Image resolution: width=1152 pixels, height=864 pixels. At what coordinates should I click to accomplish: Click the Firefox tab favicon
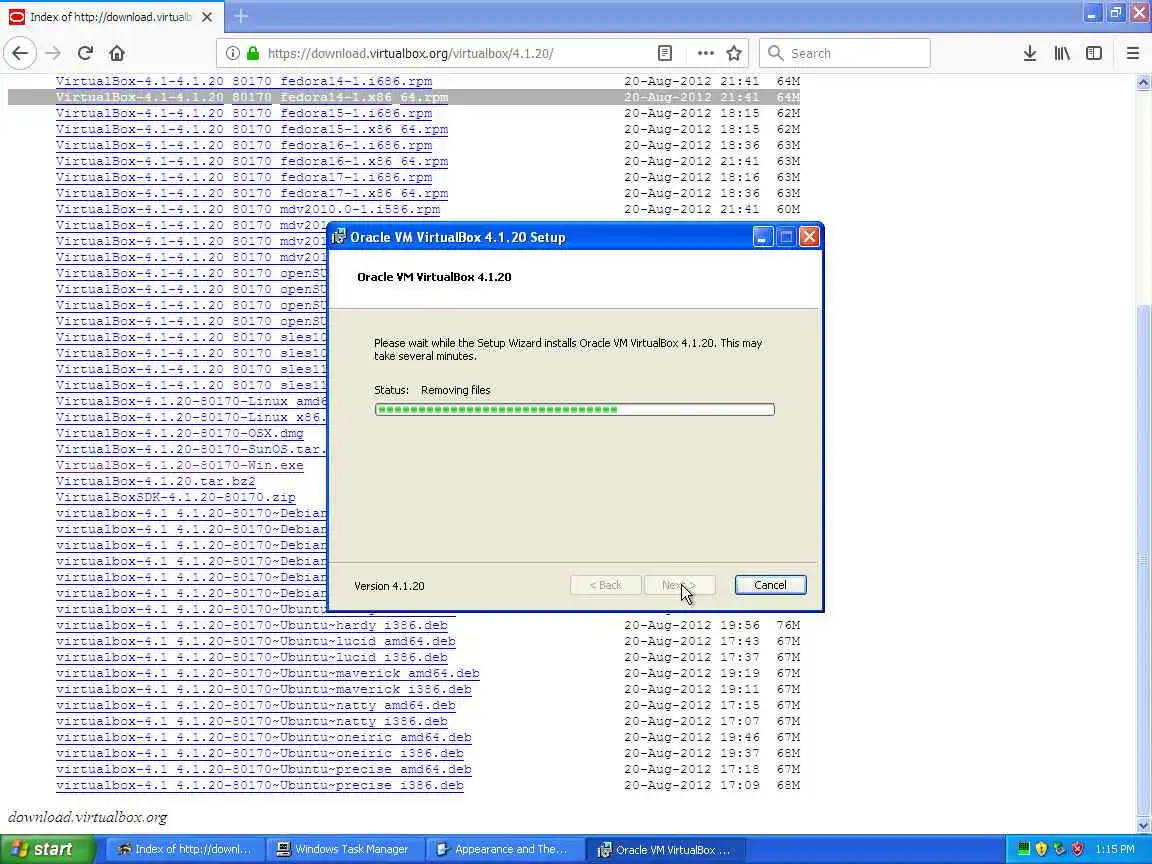[16, 16]
